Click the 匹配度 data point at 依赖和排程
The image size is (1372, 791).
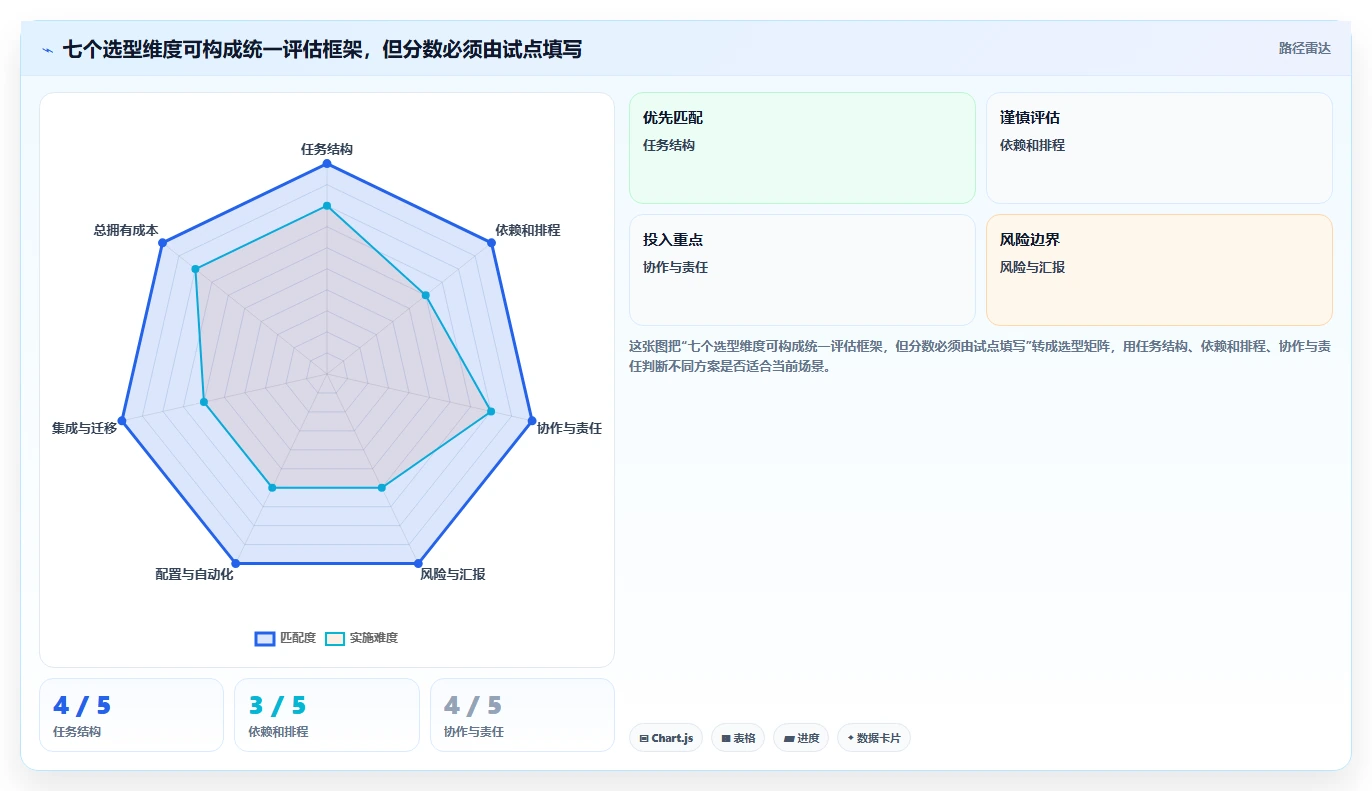coord(493,243)
